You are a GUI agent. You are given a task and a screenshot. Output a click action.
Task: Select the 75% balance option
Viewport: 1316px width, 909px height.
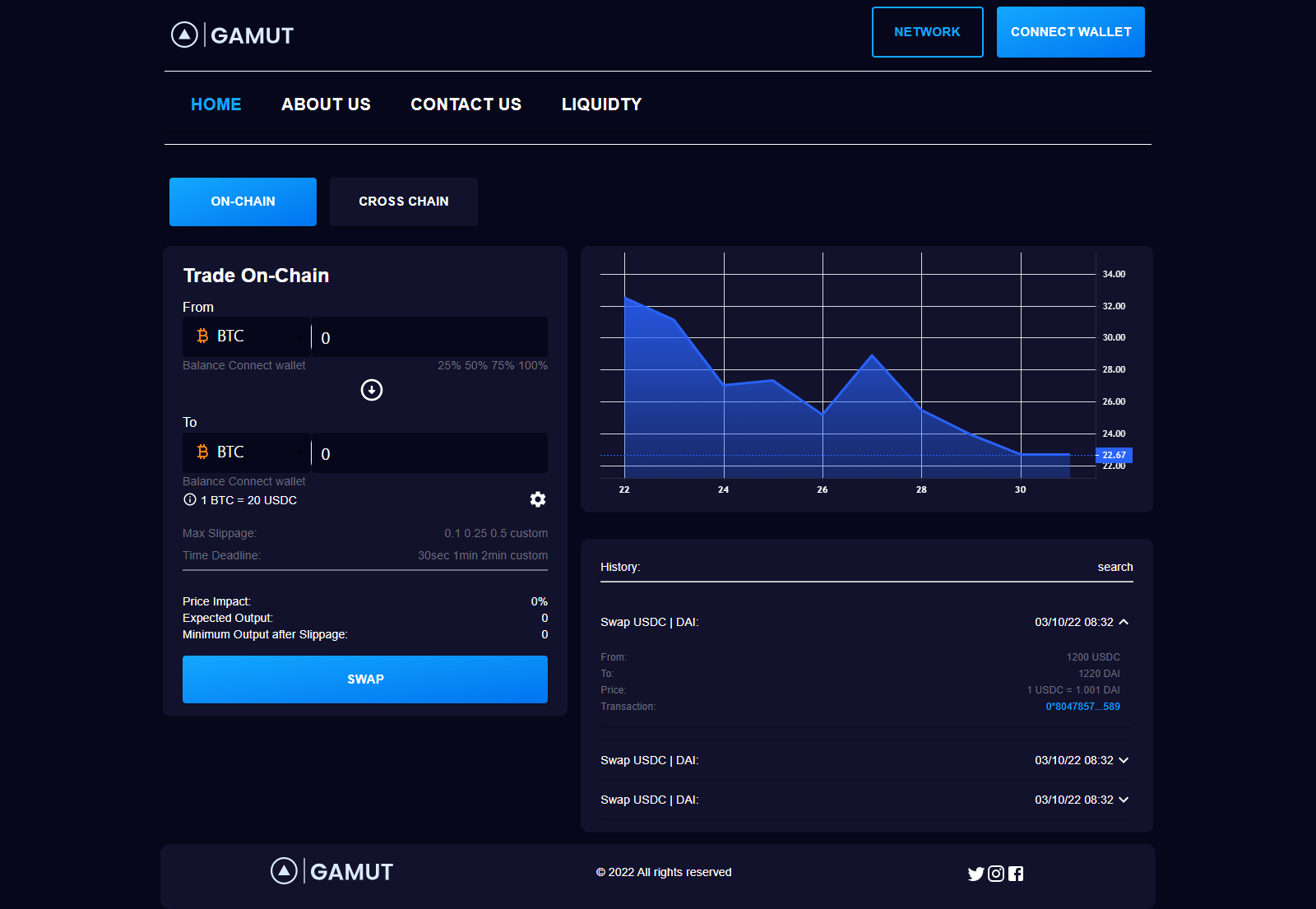(x=503, y=365)
